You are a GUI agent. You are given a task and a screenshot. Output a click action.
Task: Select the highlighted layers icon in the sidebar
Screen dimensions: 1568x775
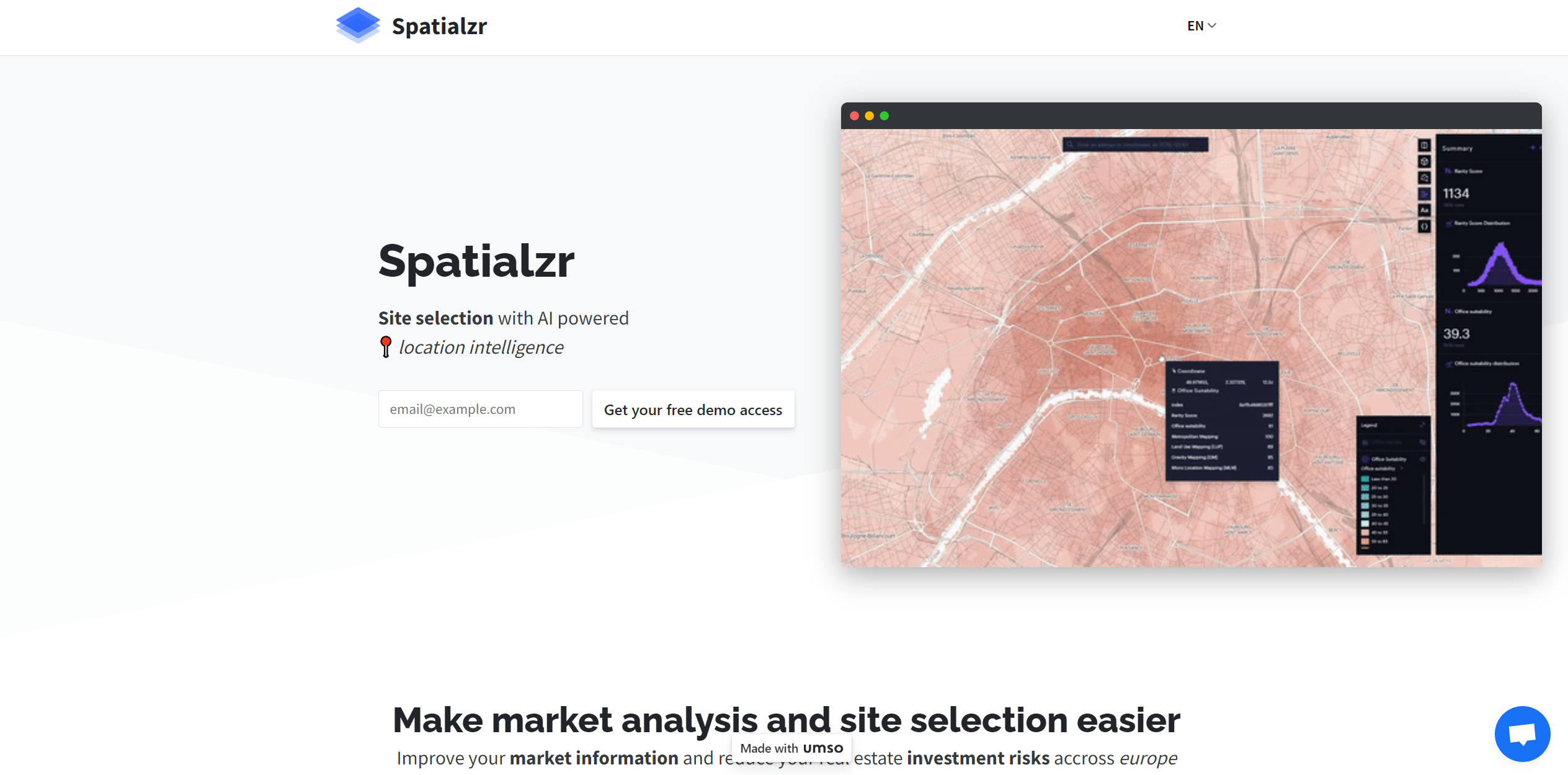pos(1423,194)
